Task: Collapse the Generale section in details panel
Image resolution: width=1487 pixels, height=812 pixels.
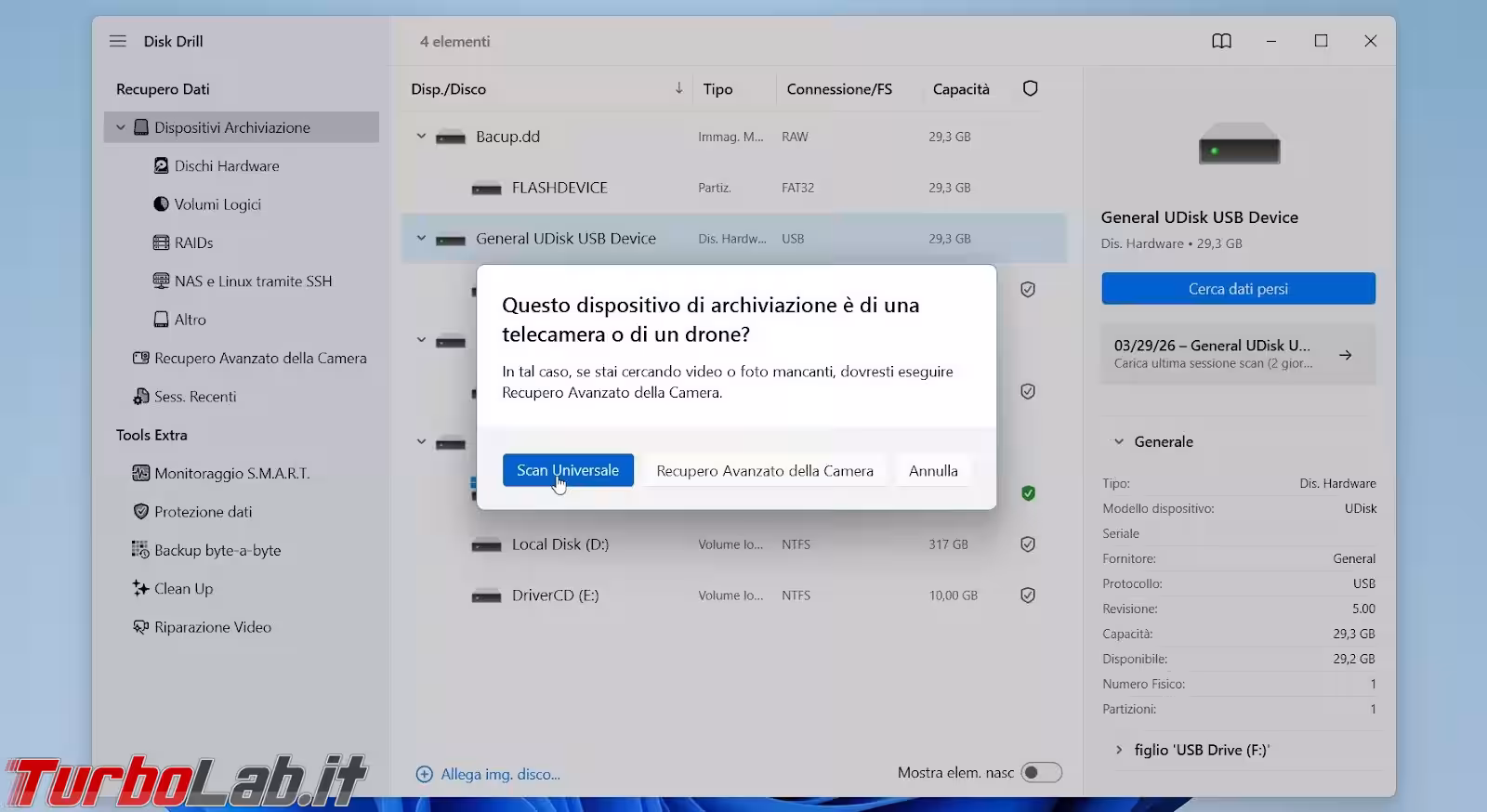Action: 1119,442
